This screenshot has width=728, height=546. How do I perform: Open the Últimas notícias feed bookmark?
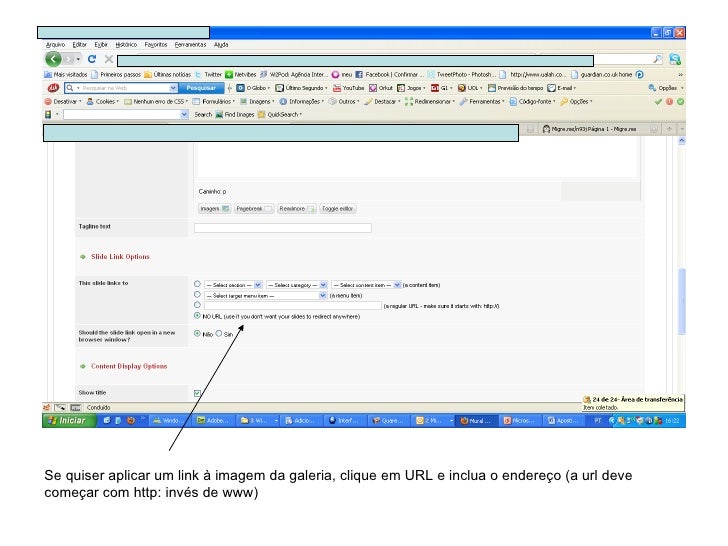(x=168, y=74)
